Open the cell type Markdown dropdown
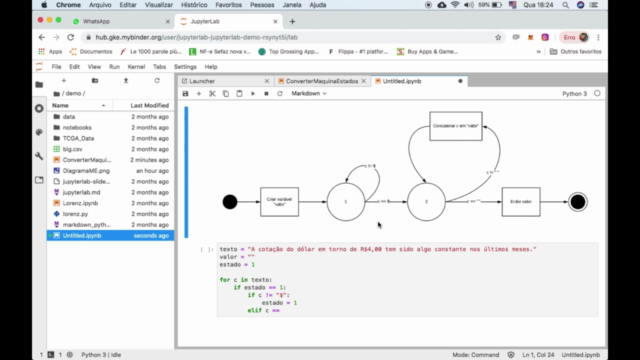 pyautogui.click(x=309, y=93)
